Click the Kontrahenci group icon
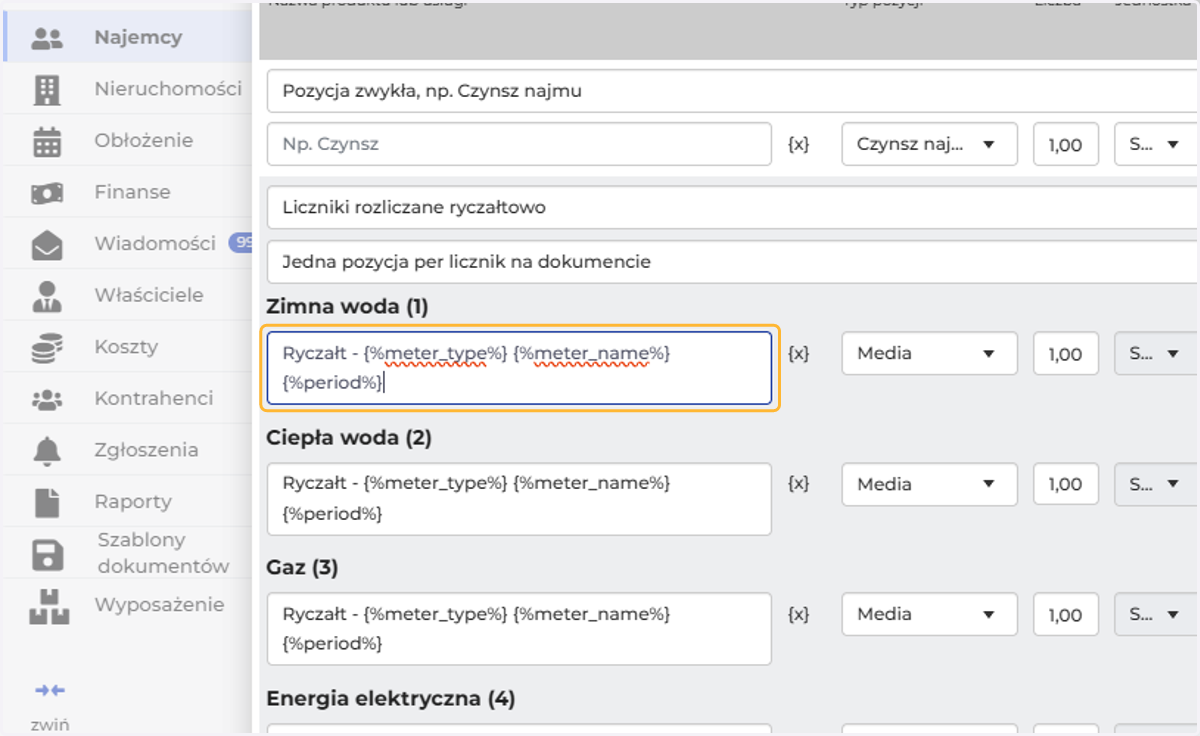Screen dimensions: 1200x736 (x=47, y=399)
